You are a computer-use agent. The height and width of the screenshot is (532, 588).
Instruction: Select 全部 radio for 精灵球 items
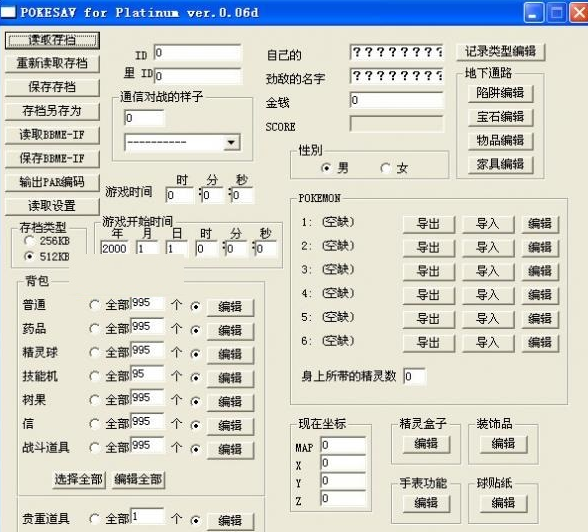coord(94,353)
